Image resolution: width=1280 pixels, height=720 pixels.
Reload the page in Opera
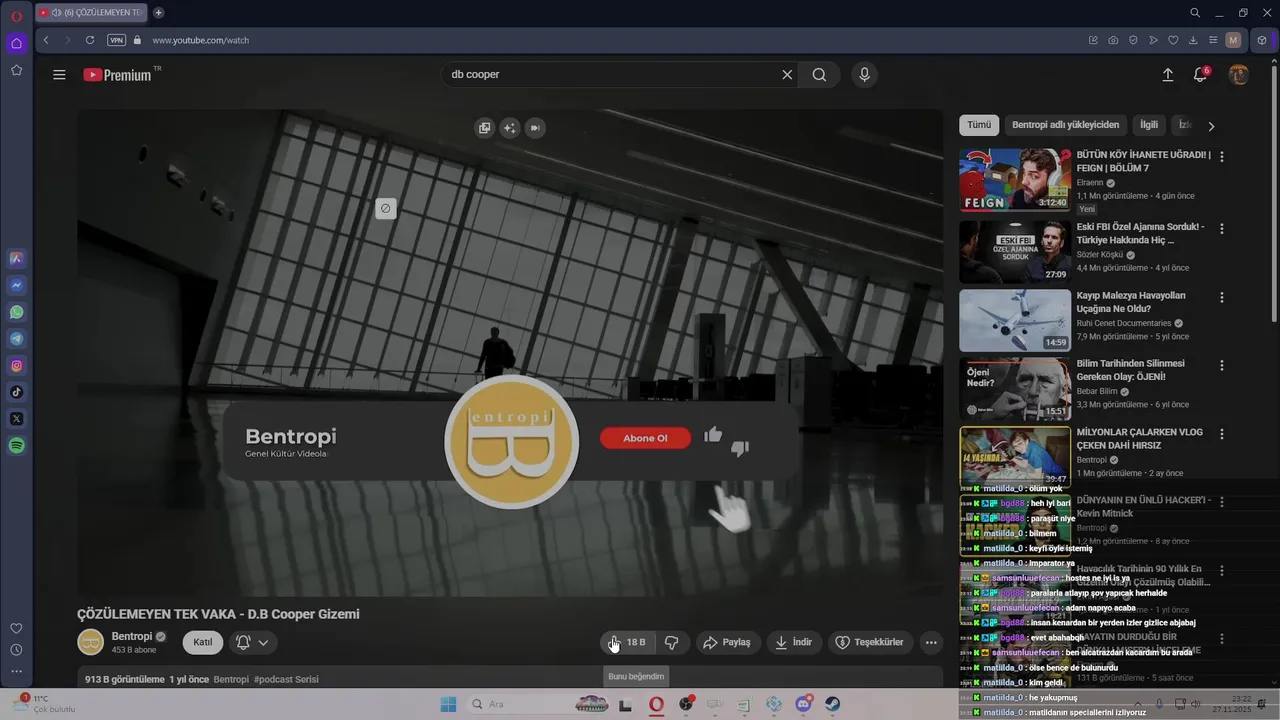pyautogui.click(x=89, y=40)
